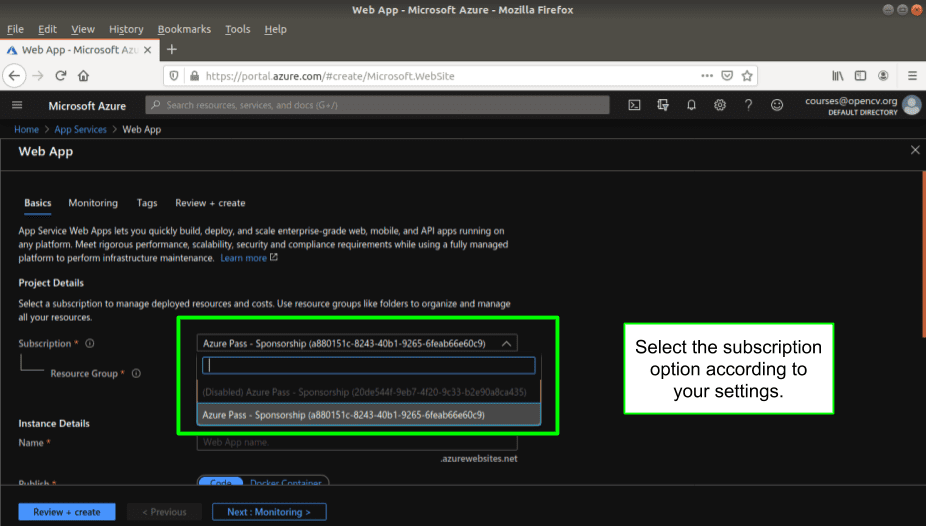Switch to the Monitoring tab
Image resolution: width=927 pixels, height=526 pixels.
pos(93,203)
